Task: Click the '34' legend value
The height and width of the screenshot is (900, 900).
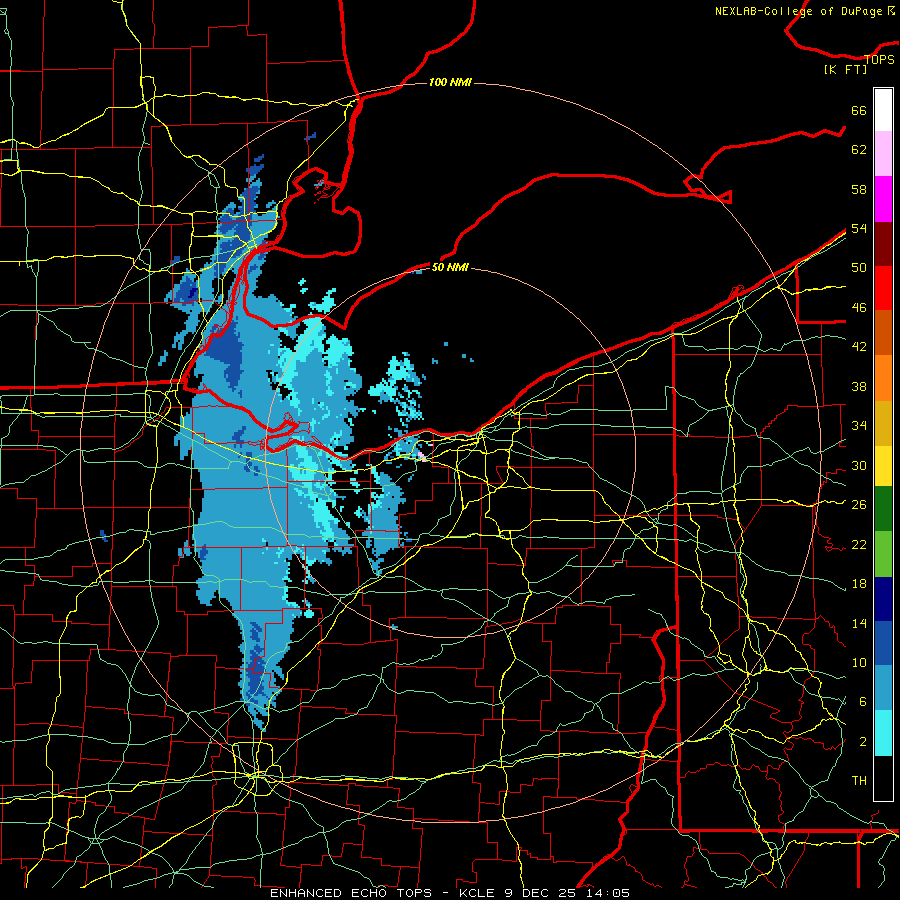Action: tap(859, 426)
